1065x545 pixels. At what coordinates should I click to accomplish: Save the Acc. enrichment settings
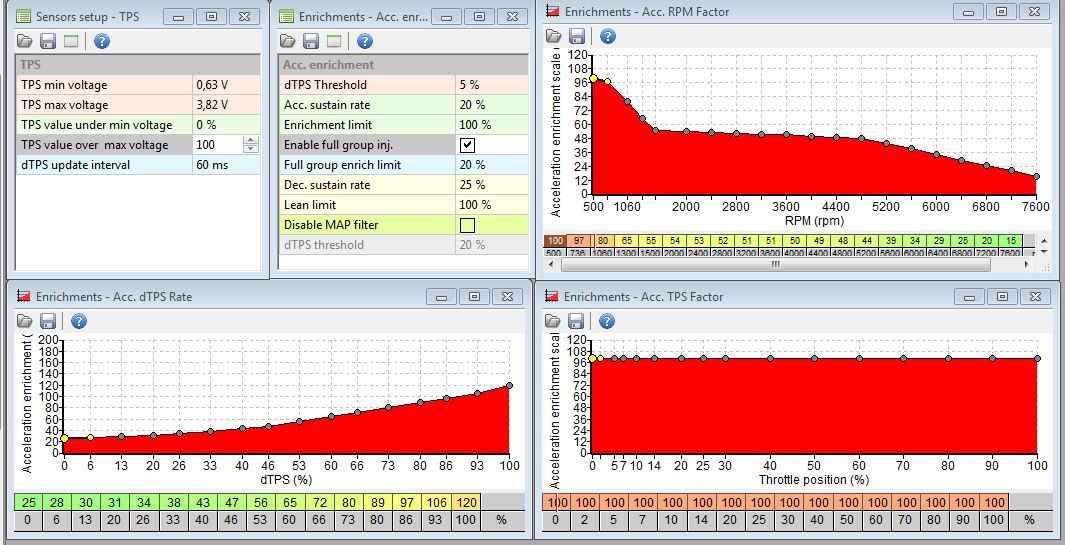tap(309, 41)
